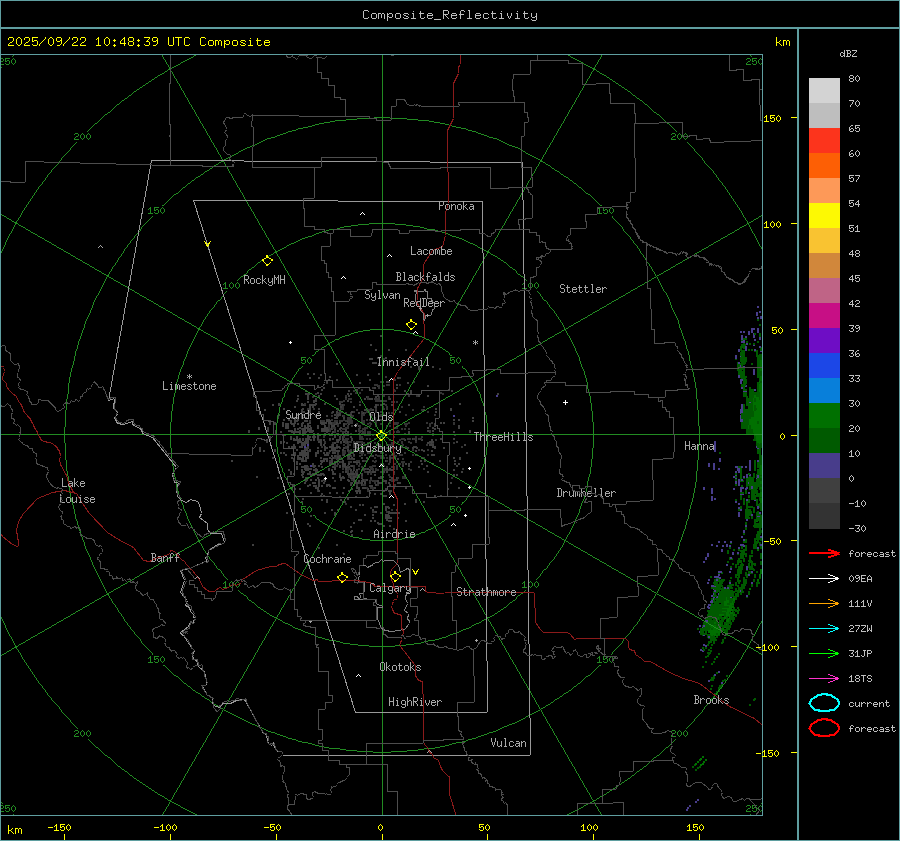Click the cyan 27ZW arrow icon
Viewport: 900px width, 841px height.
[x=824, y=628]
